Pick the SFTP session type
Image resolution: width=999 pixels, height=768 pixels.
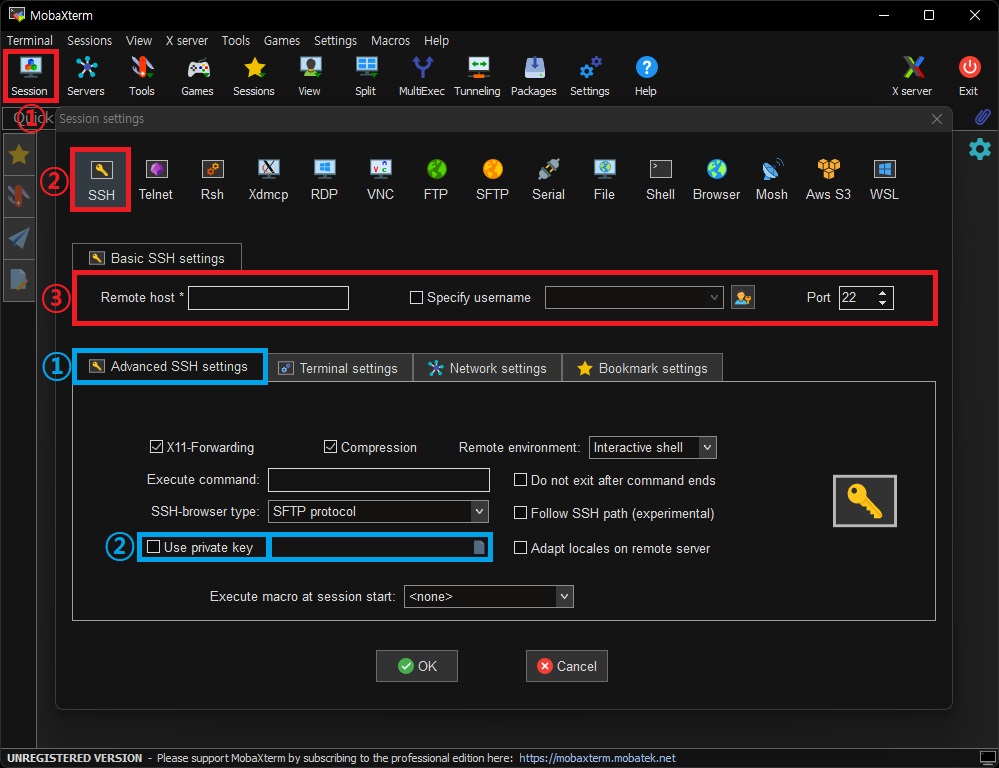coord(492,180)
